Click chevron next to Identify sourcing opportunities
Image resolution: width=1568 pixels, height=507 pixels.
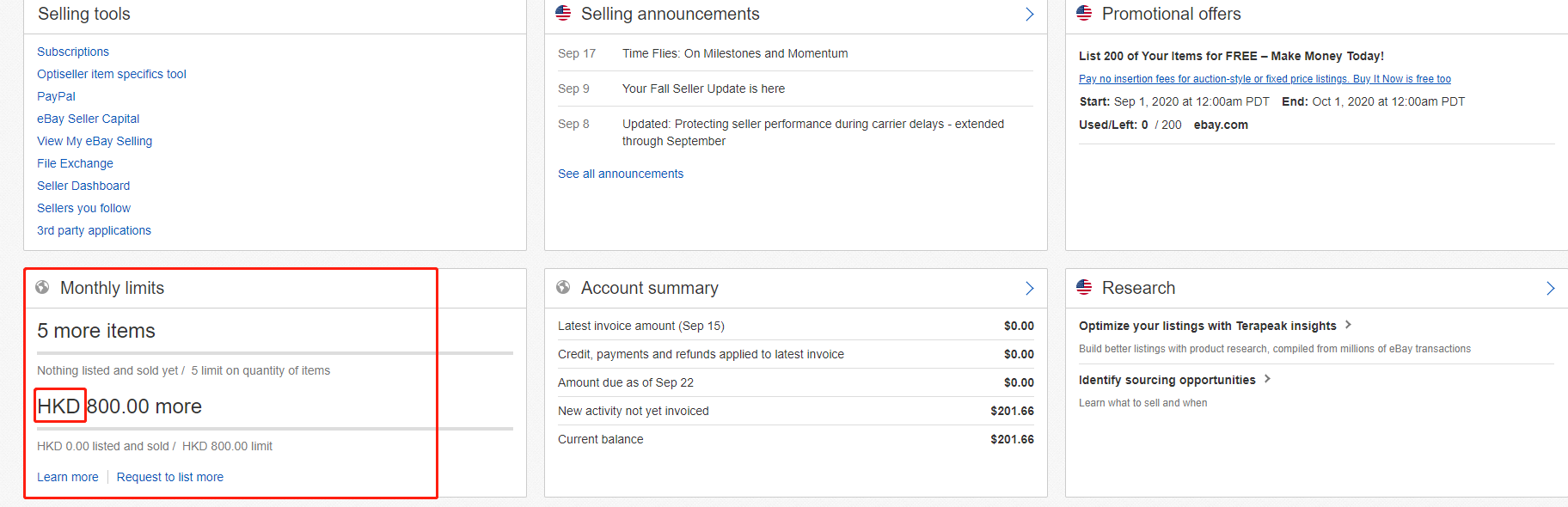[x=1267, y=379]
